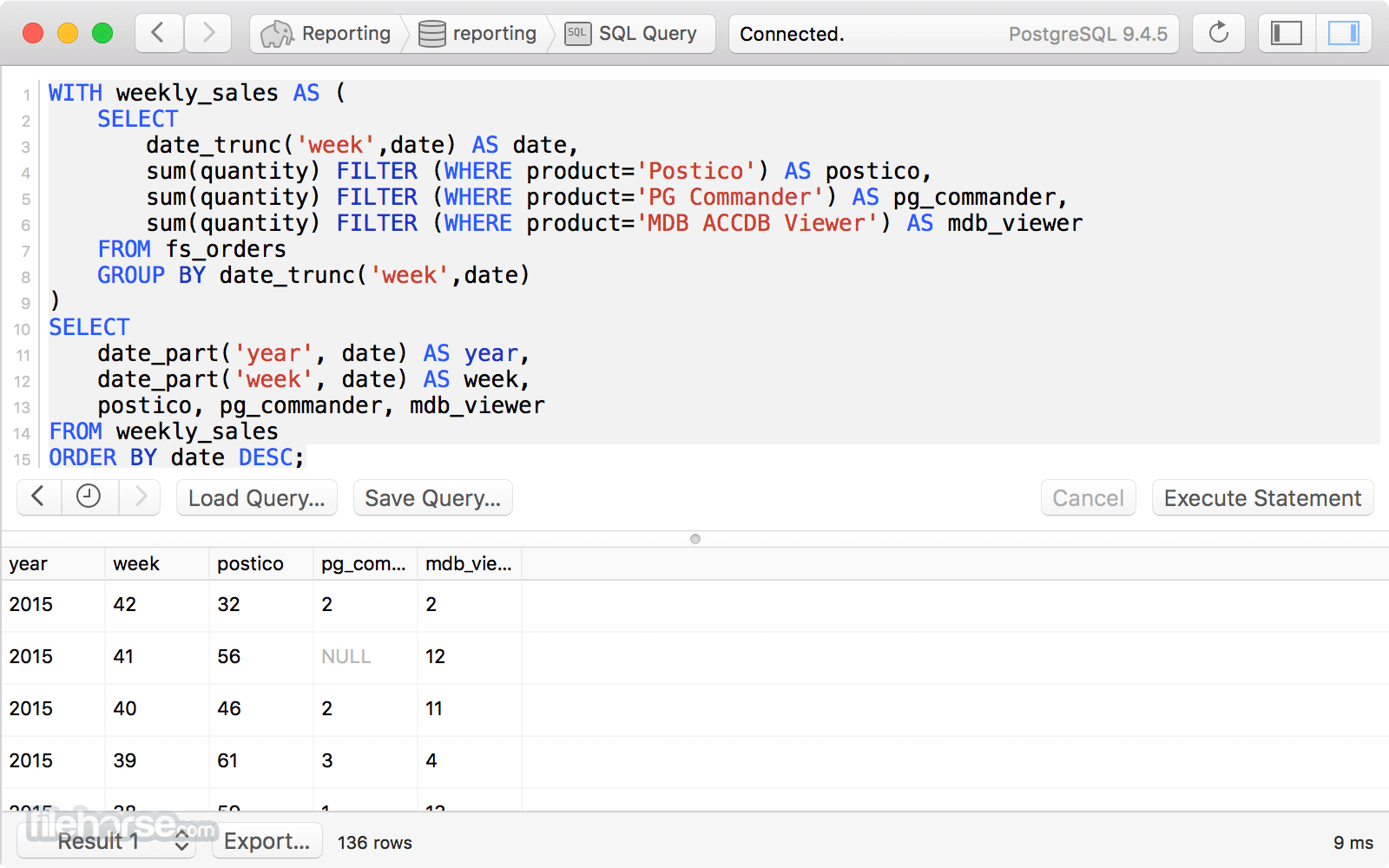Toggle the left sidebar panel

[1287, 34]
